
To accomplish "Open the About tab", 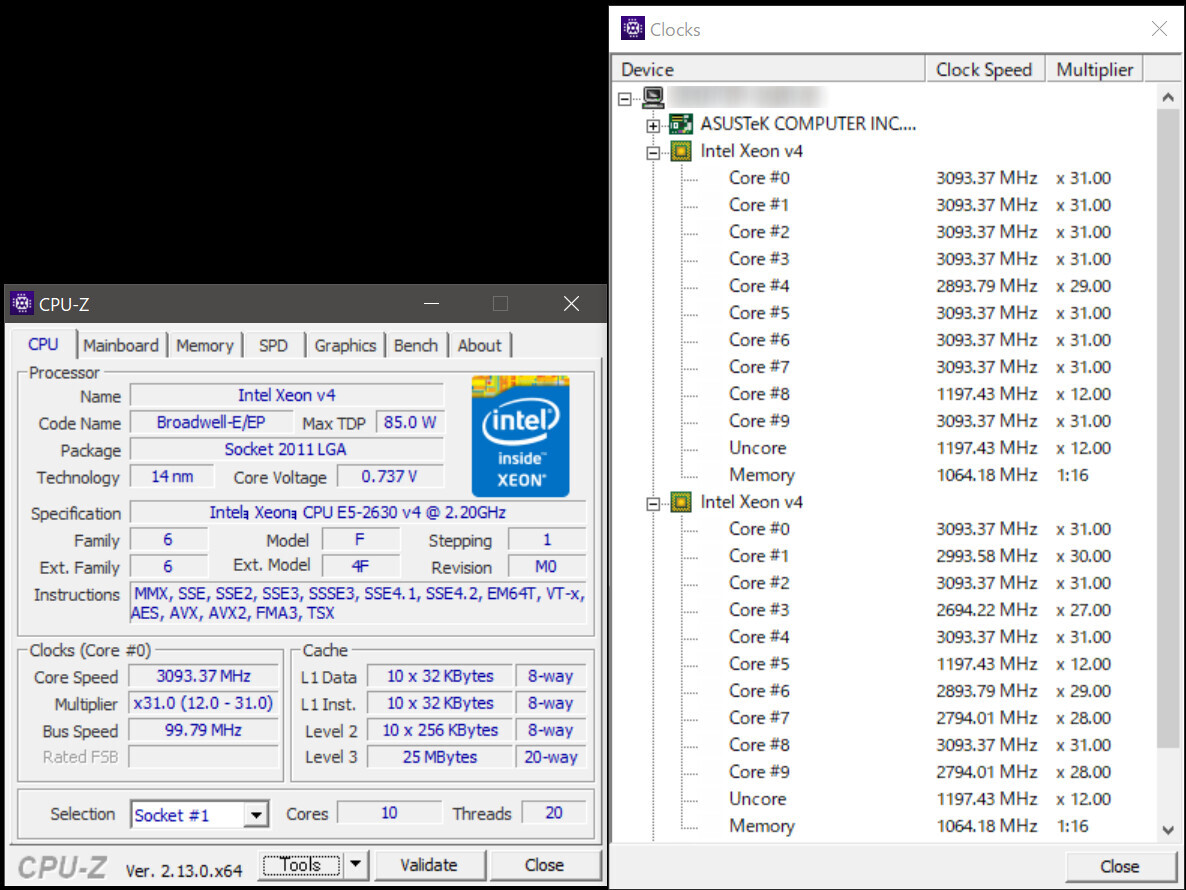I will click(x=480, y=346).
